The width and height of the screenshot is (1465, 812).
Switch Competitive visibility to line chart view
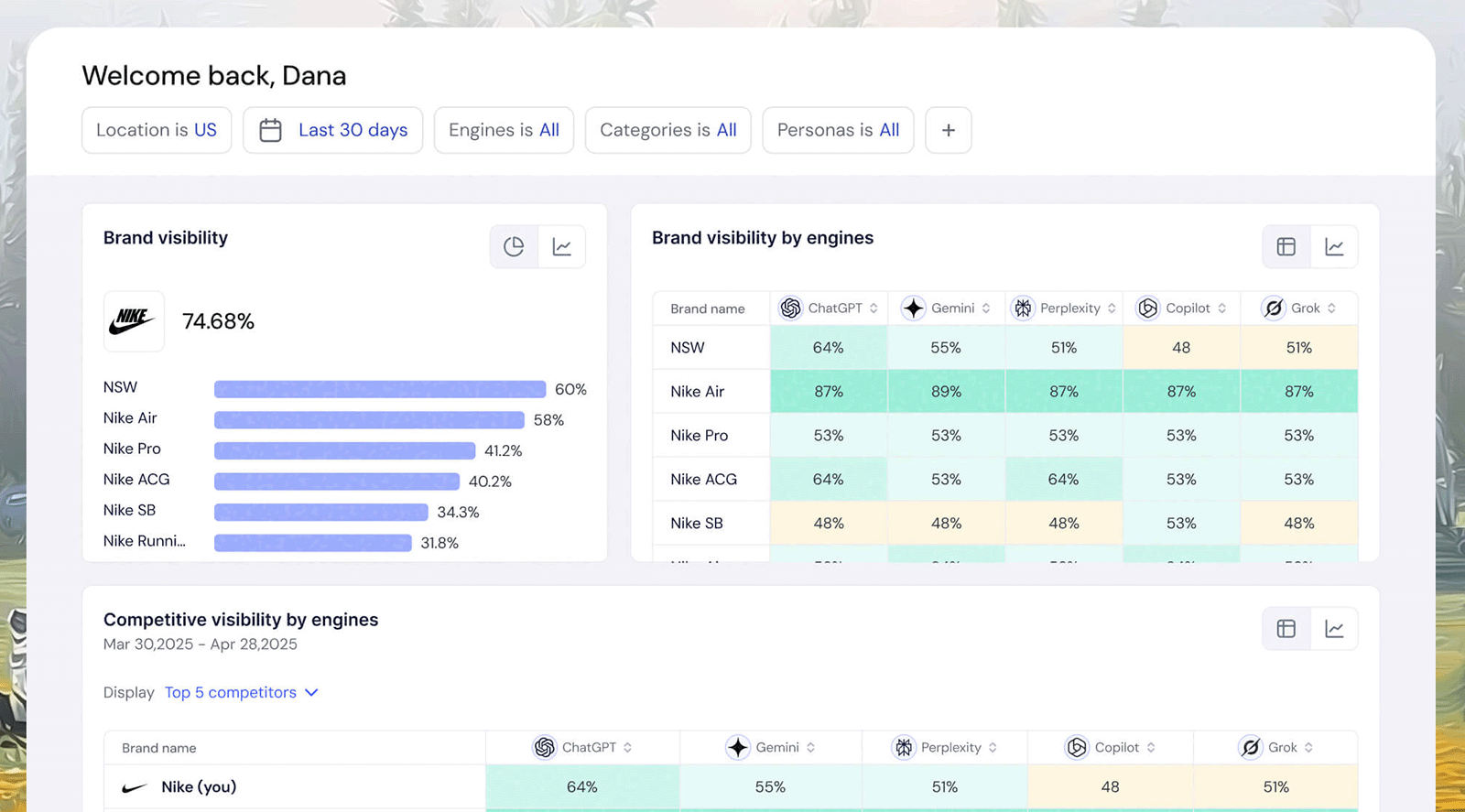coord(1334,629)
